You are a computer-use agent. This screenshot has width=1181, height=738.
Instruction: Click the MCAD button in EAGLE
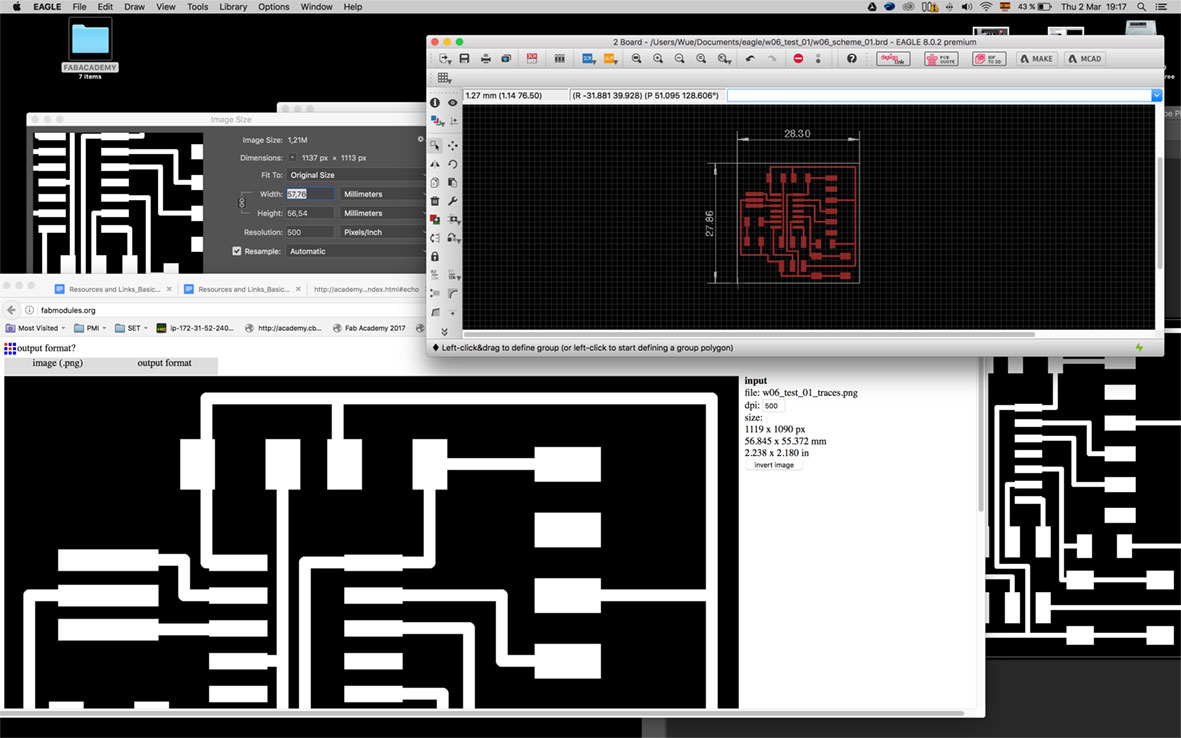pyautogui.click(x=1085, y=59)
